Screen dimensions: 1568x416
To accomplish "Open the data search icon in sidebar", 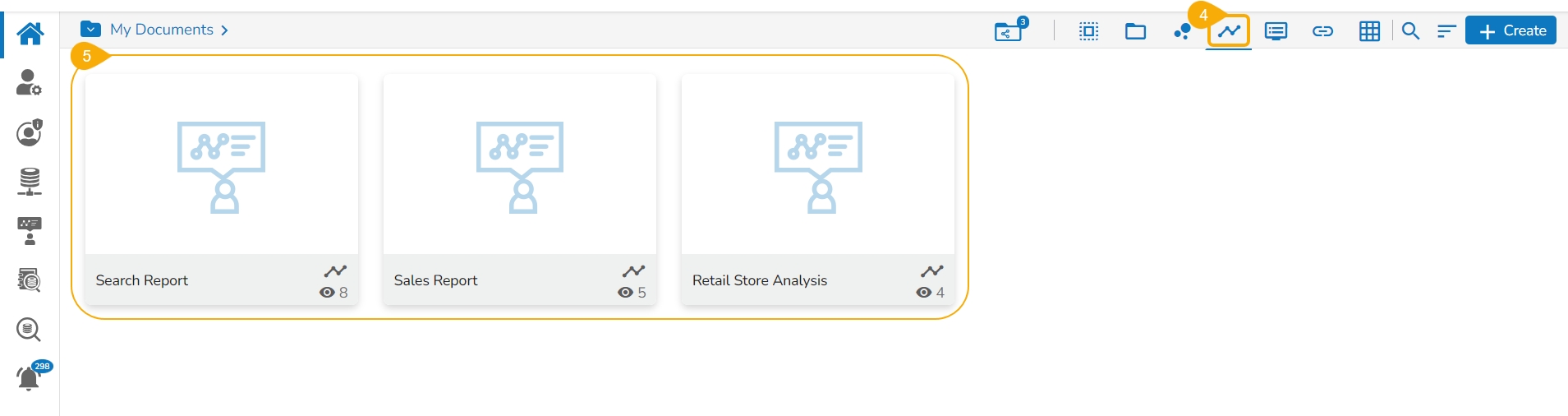I will [x=30, y=330].
